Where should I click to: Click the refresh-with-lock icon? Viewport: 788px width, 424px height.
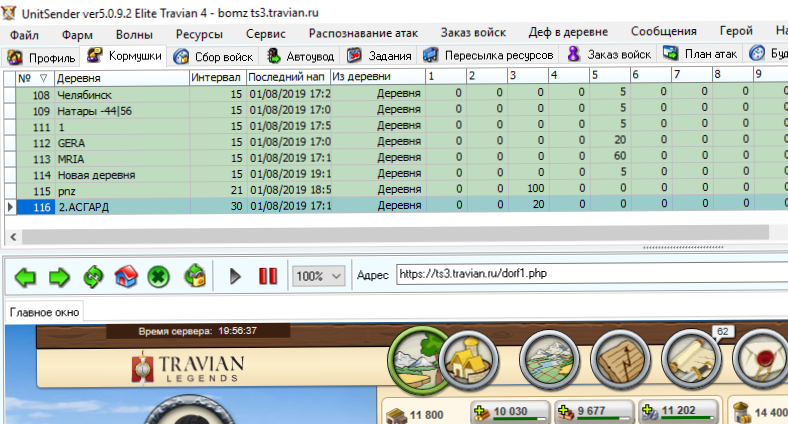coord(195,276)
